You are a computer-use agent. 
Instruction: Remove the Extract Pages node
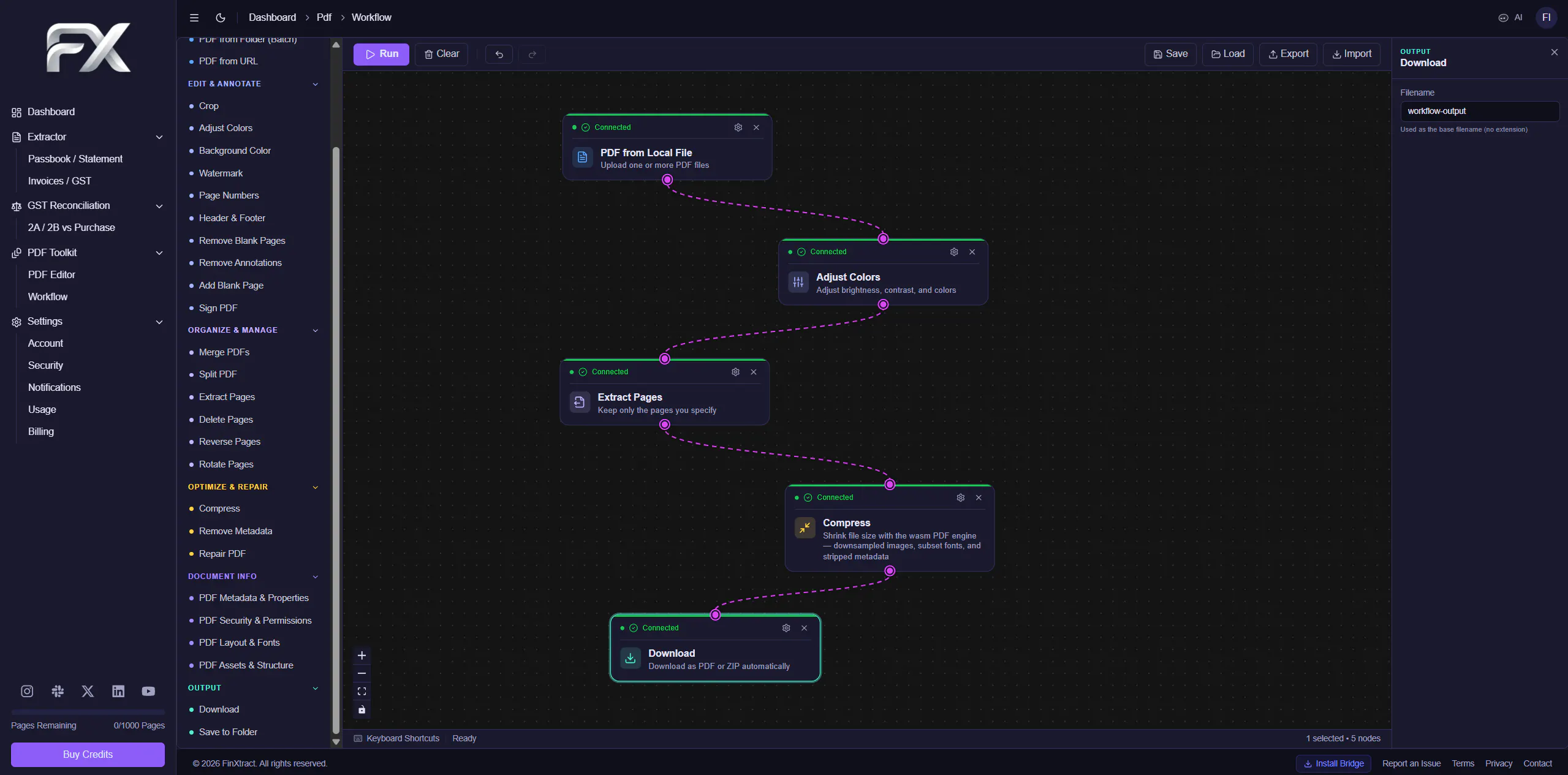tap(754, 372)
